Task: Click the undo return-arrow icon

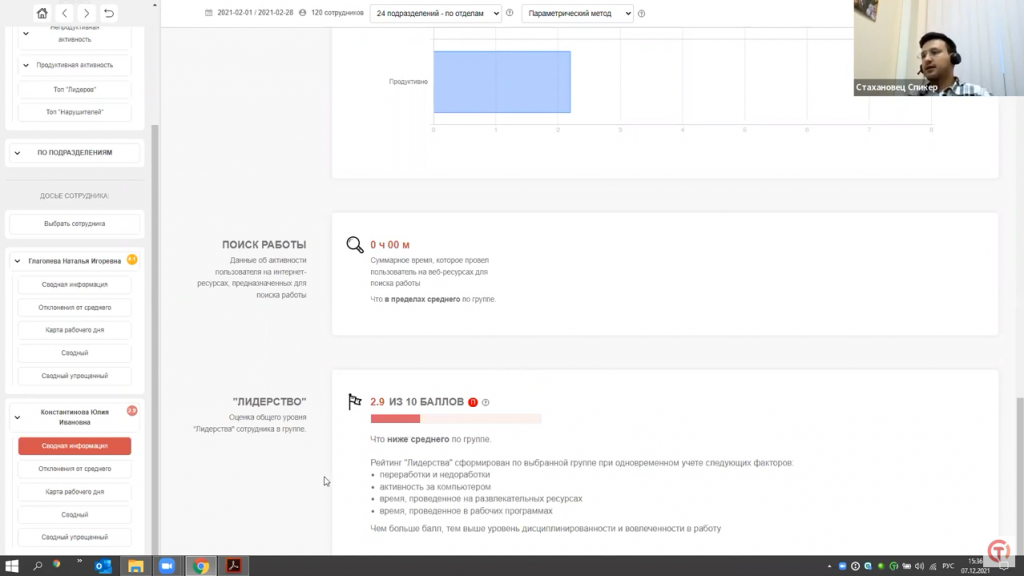Action: click(109, 13)
